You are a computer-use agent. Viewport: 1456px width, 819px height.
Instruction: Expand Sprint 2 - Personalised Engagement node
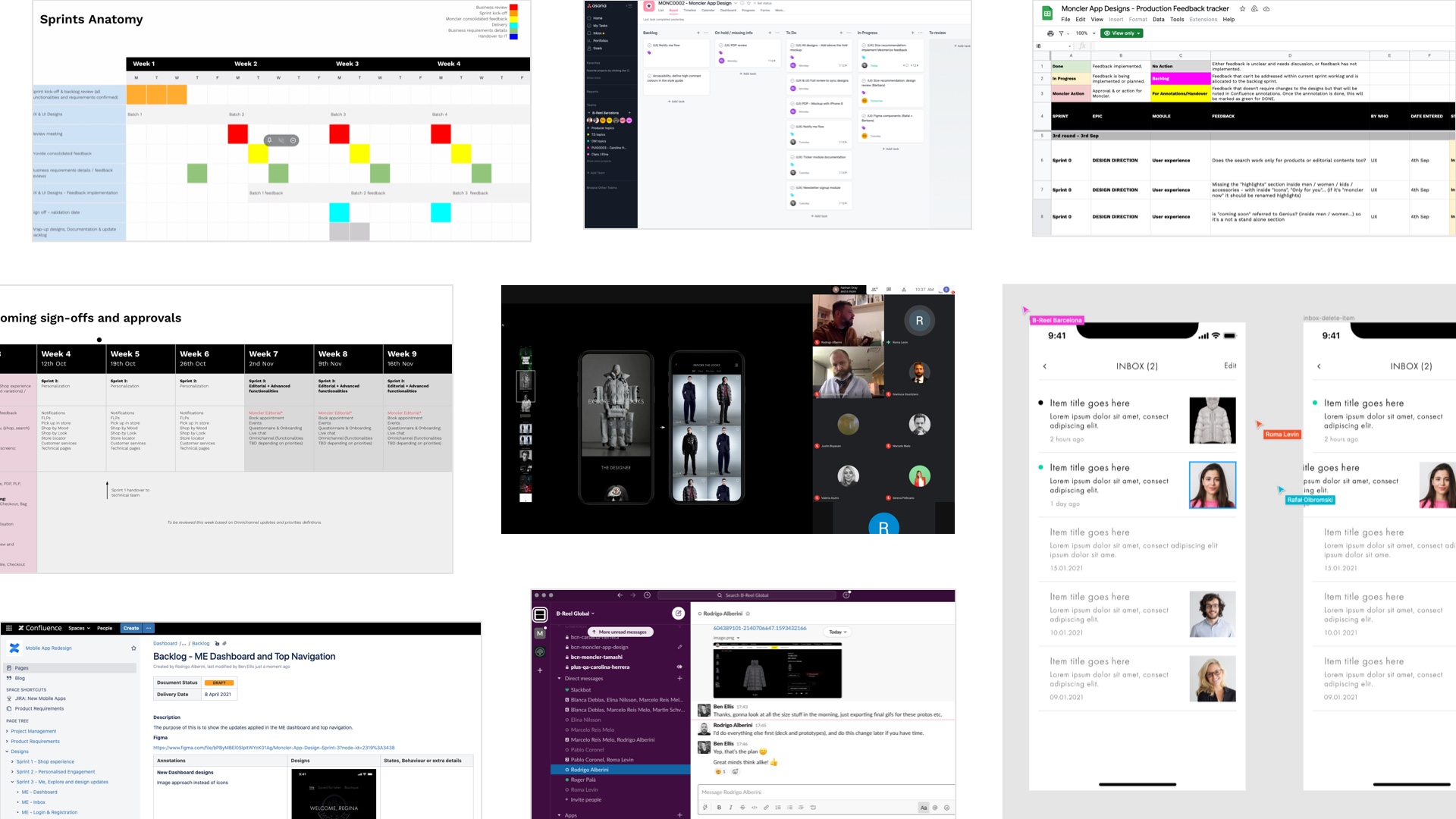[13, 772]
